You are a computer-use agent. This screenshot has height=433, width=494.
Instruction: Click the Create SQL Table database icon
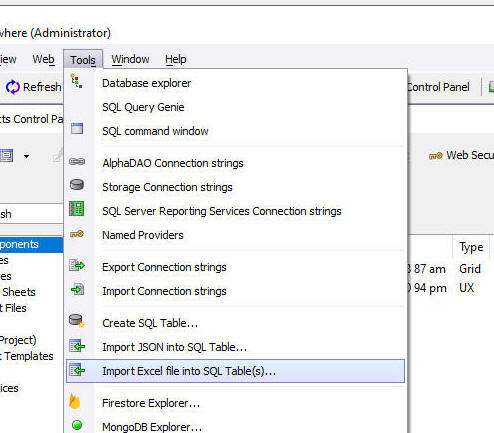click(77, 321)
